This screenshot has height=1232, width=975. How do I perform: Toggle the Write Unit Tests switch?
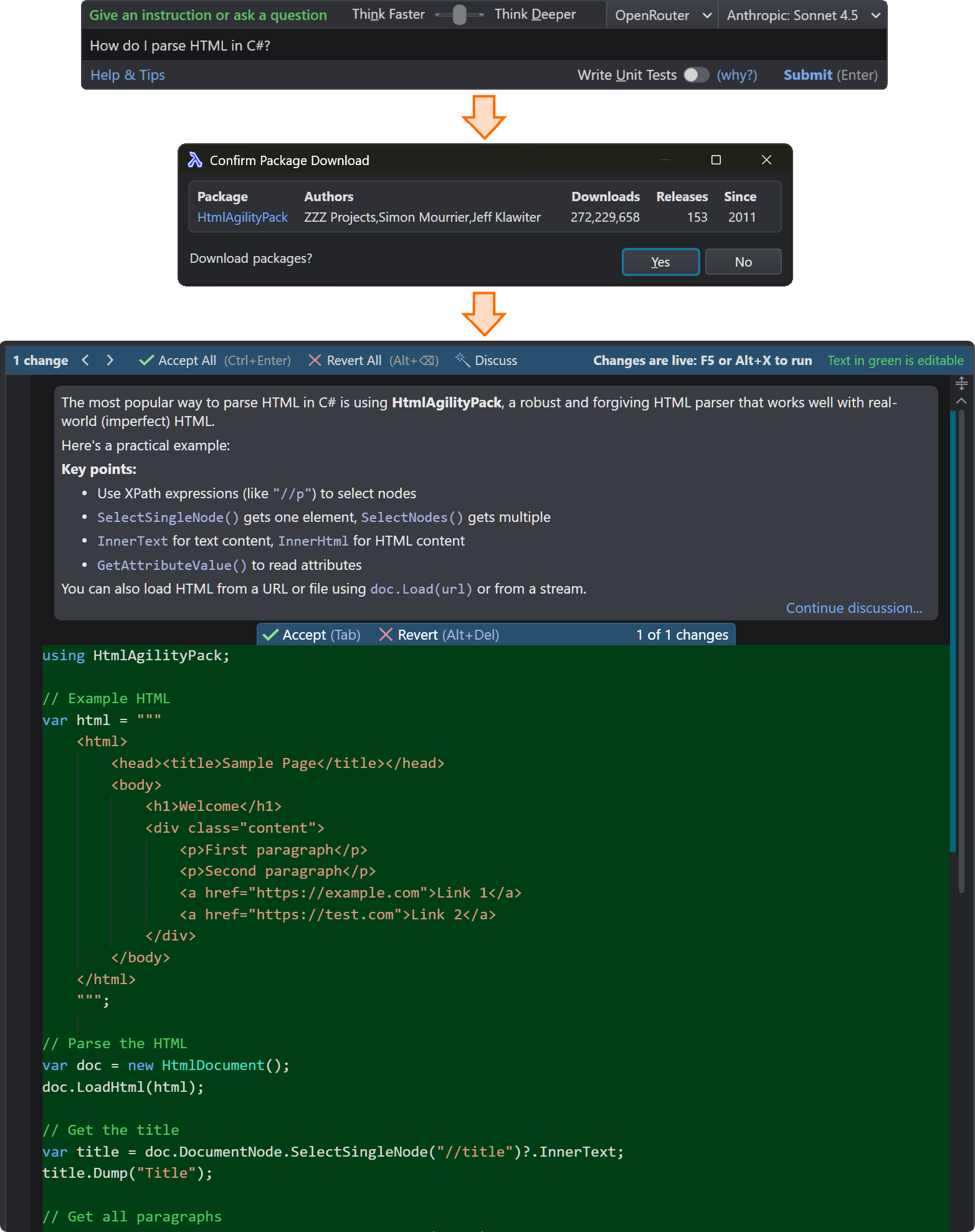click(x=696, y=75)
